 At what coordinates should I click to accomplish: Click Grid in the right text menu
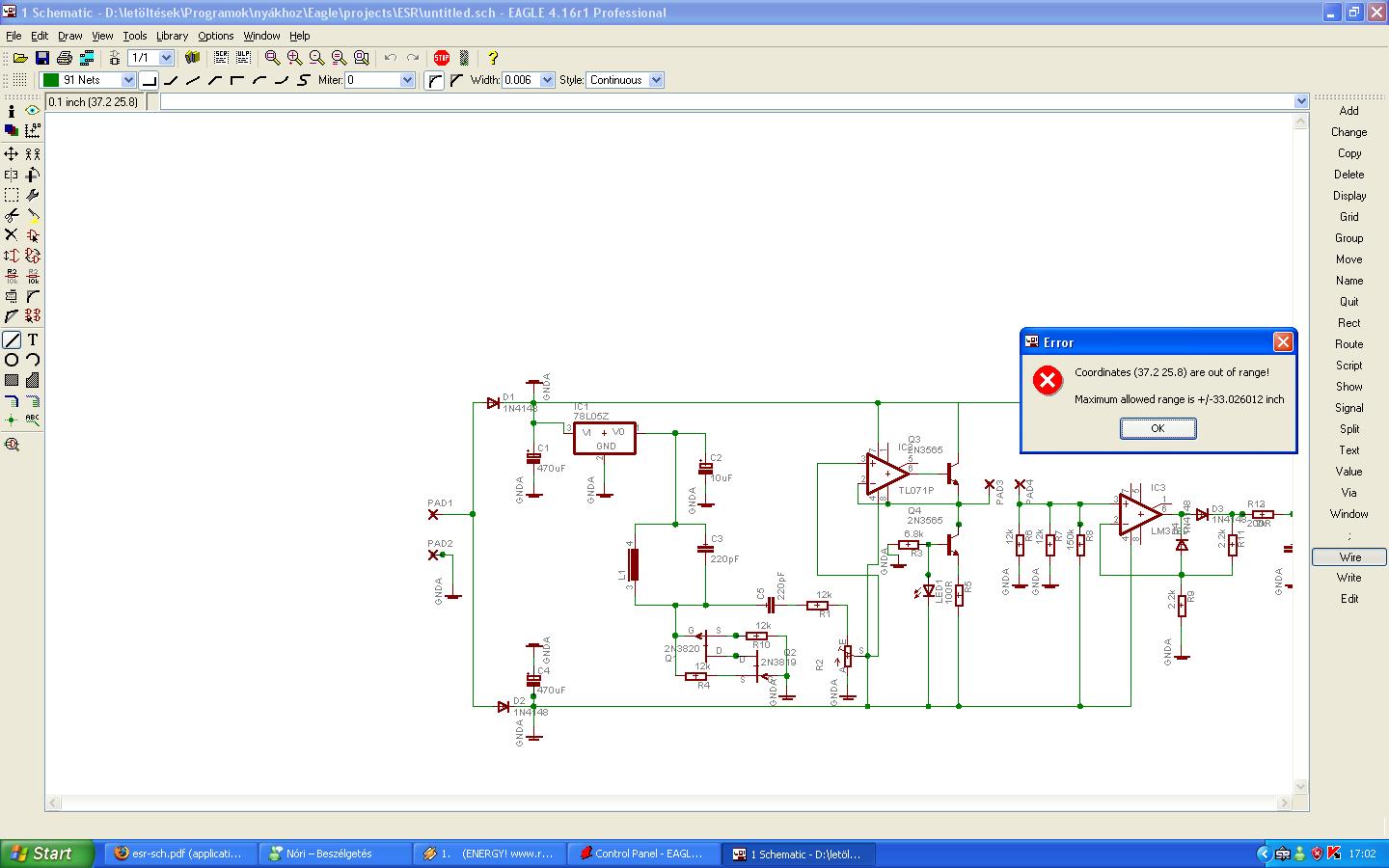tap(1349, 217)
